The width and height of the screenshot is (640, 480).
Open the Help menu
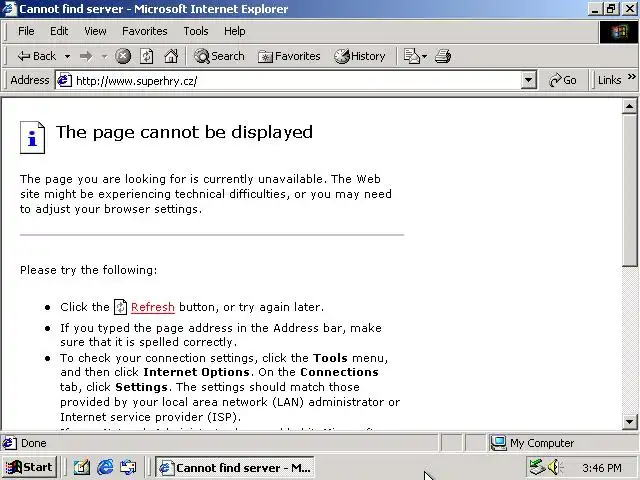click(x=234, y=31)
